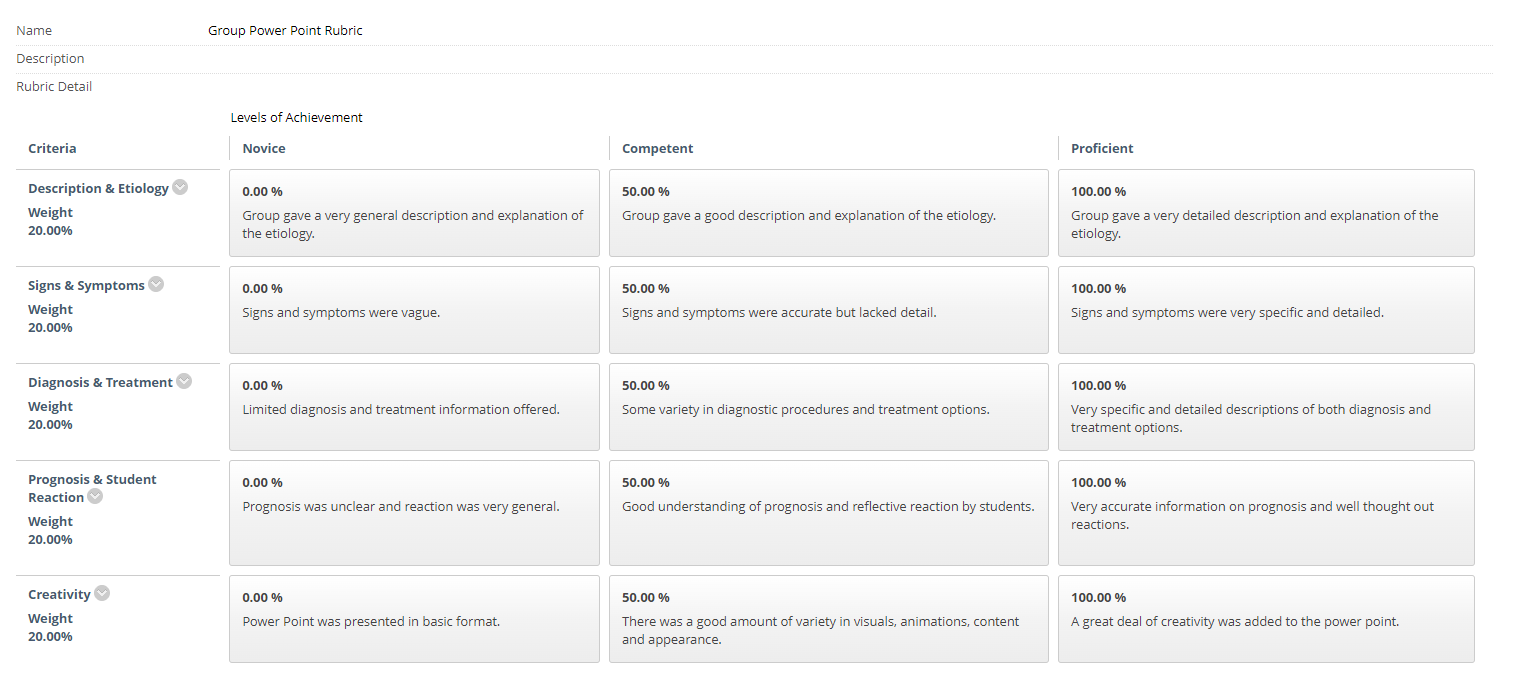Select Novice cell for Diagnosis & Treatment
This screenshot has width=1515, height=687.
pyautogui.click(x=414, y=407)
